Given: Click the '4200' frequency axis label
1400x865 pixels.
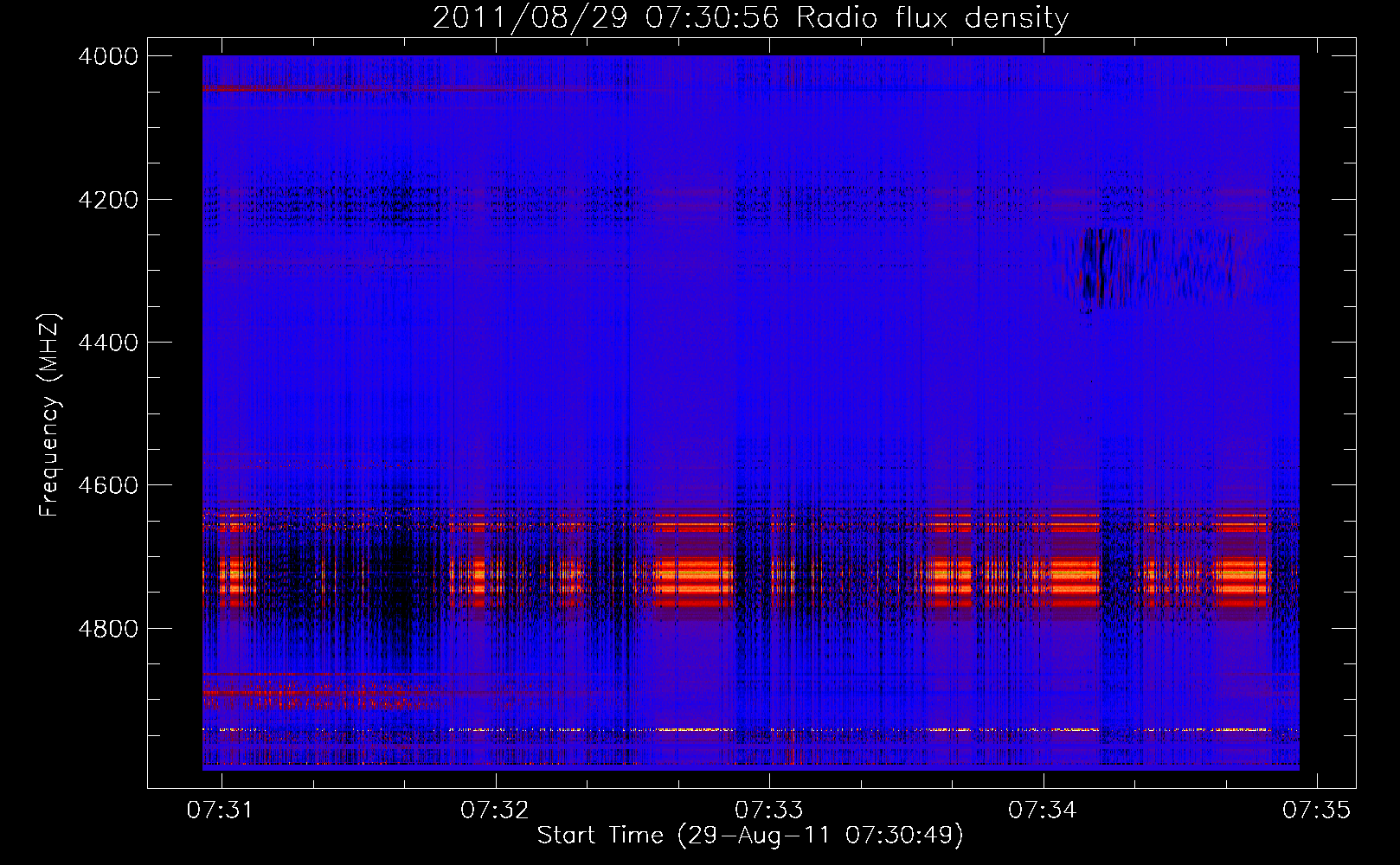Looking at the screenshot, I should coord(108,199).
